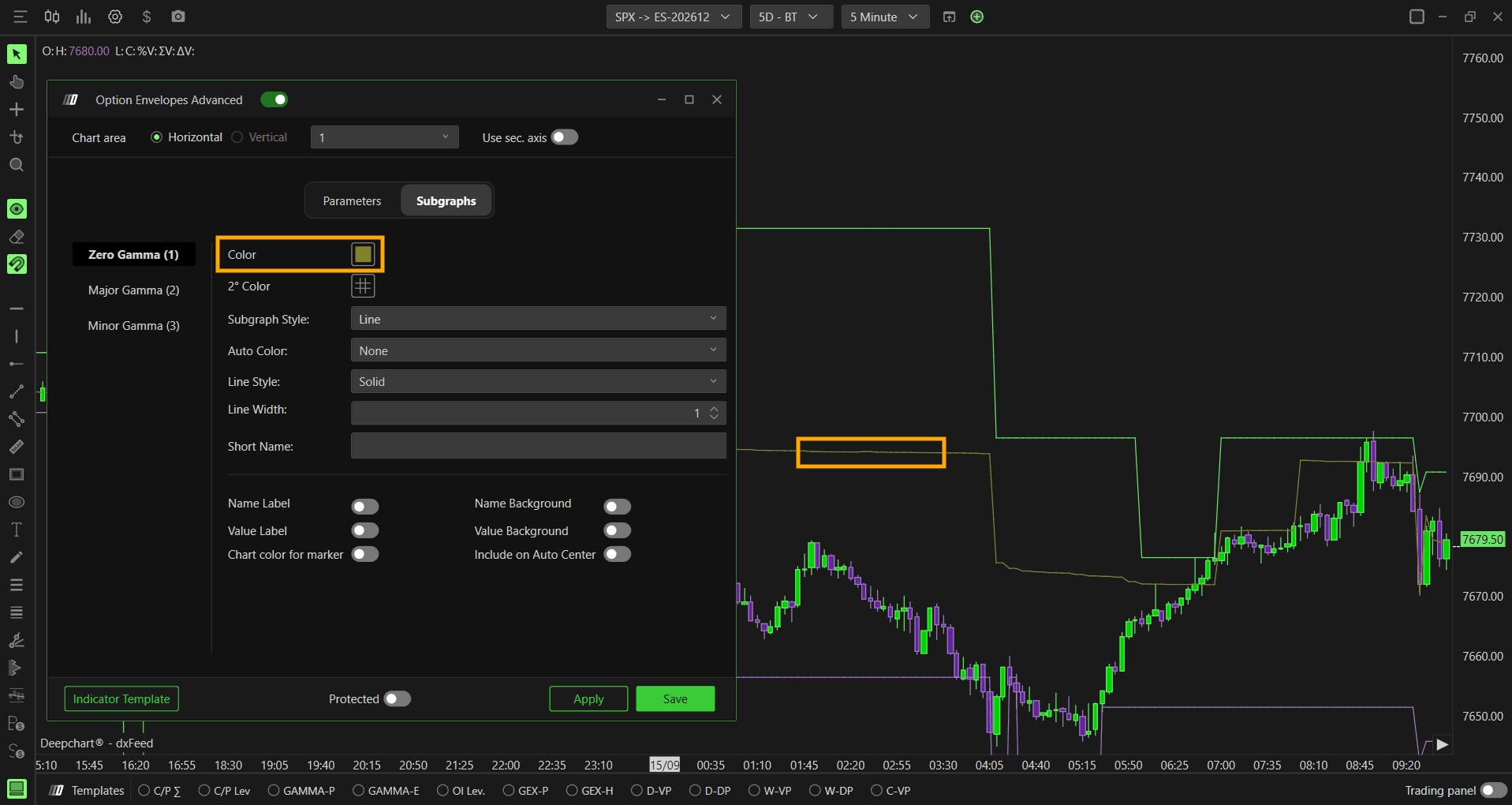This screenshot has width=1512, height=805.
Task: Open the 5 Minute timeframe dropdown
Action: coord(885,17)
